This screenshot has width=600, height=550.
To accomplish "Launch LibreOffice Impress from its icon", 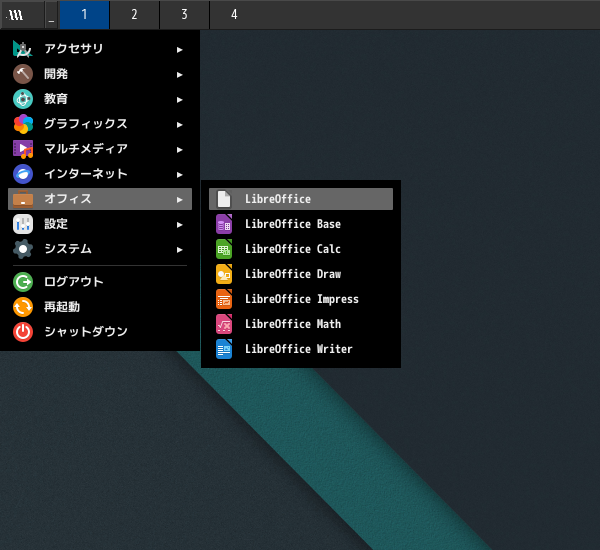I will pyautogui.click(x=224, y=299).
